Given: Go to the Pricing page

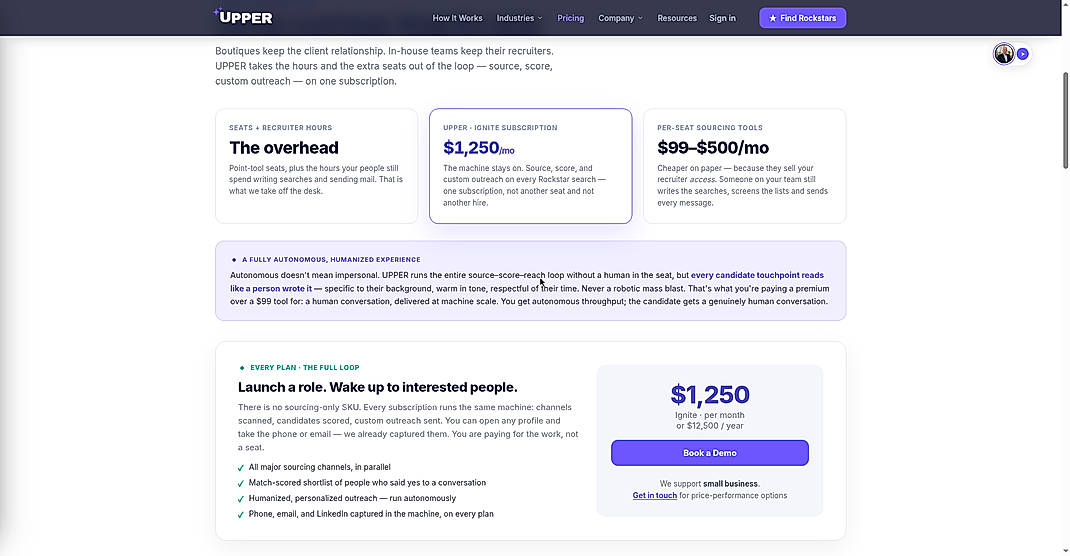Looking at the screenshot, I should click(570, 18).
